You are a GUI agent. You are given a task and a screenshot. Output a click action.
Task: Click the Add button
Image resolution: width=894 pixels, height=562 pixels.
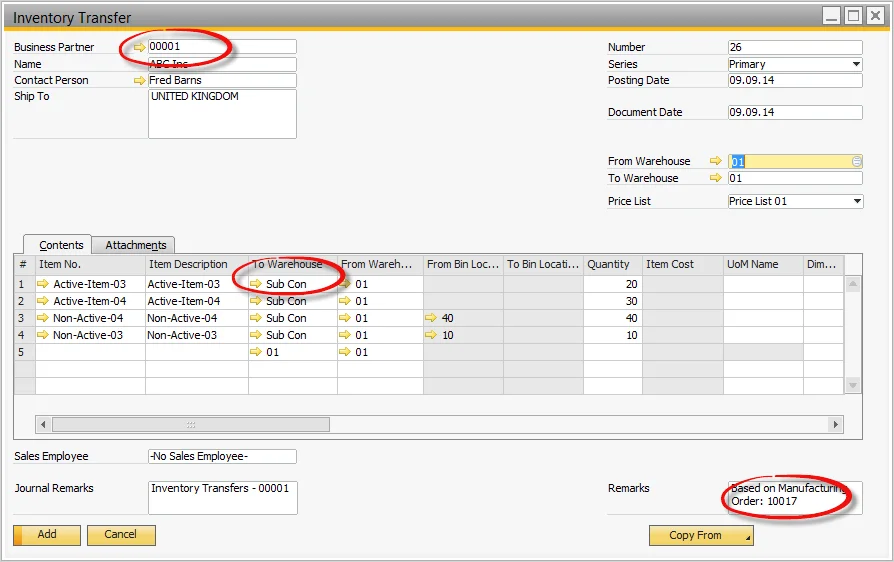coord(47,535)
